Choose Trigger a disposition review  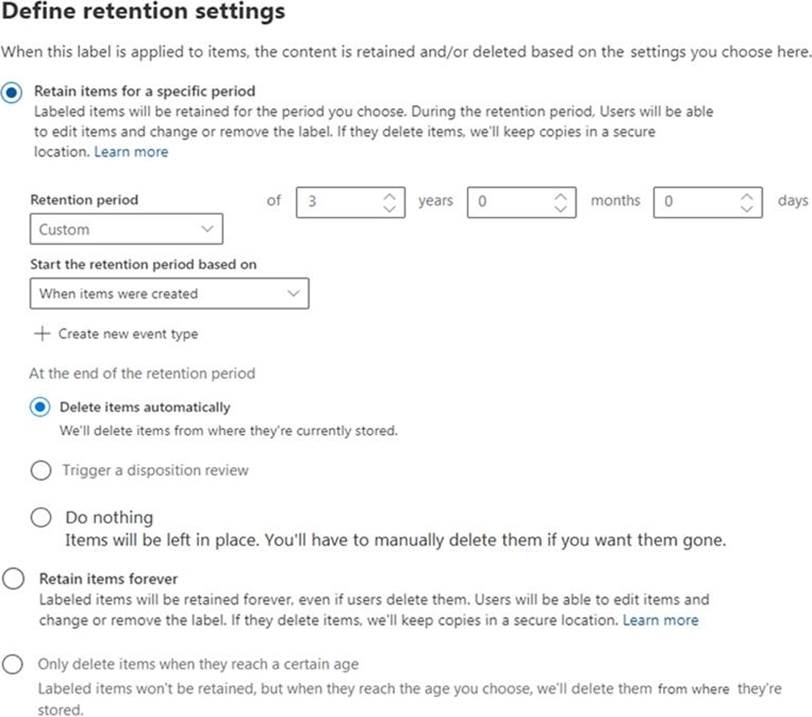click(41, 470)
